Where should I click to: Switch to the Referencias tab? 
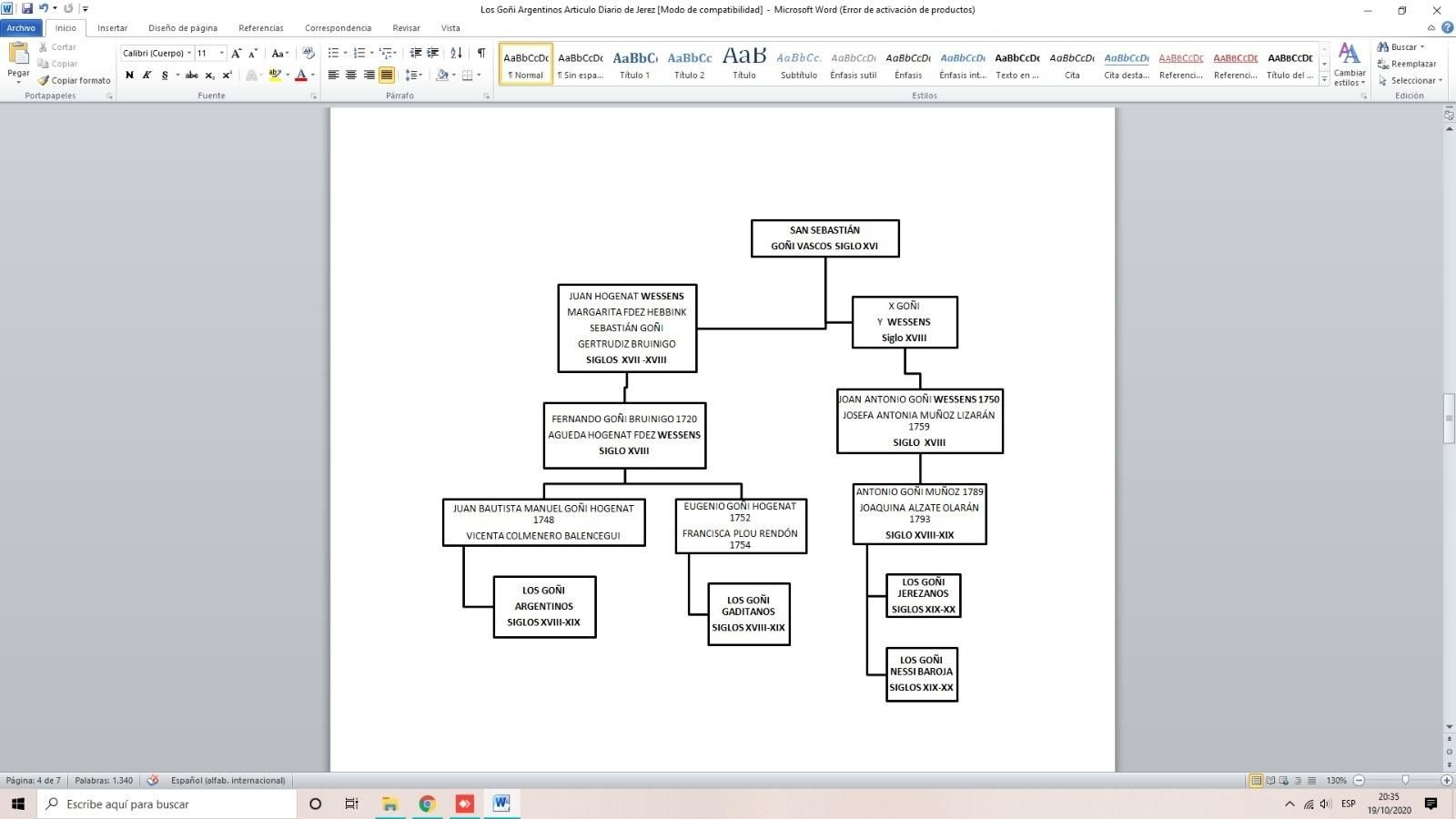tap(261, 28)
